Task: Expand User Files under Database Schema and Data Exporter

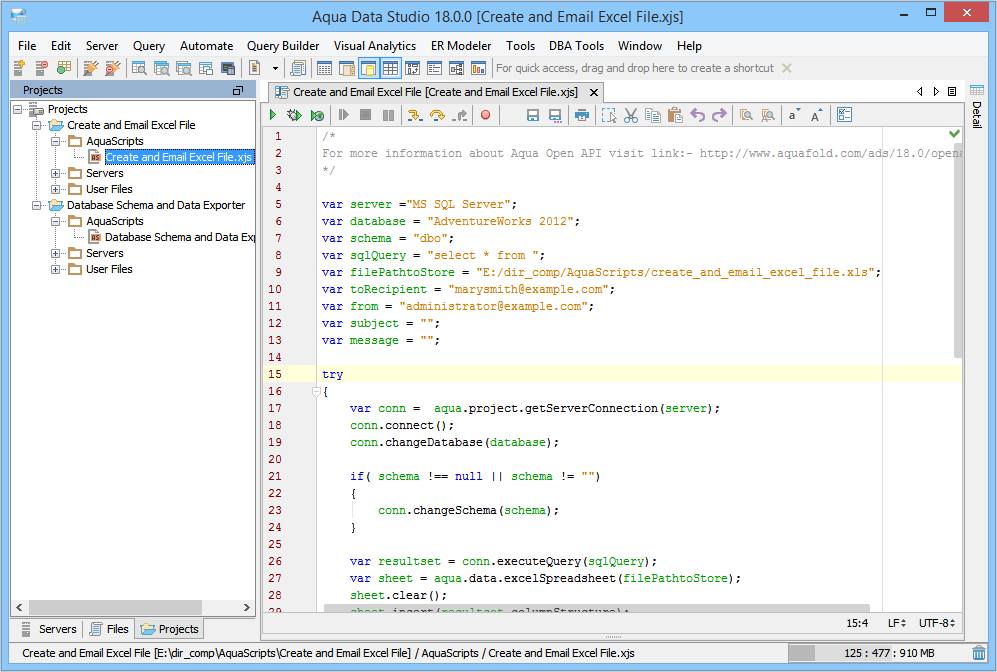Action: [x=56, y=269]
